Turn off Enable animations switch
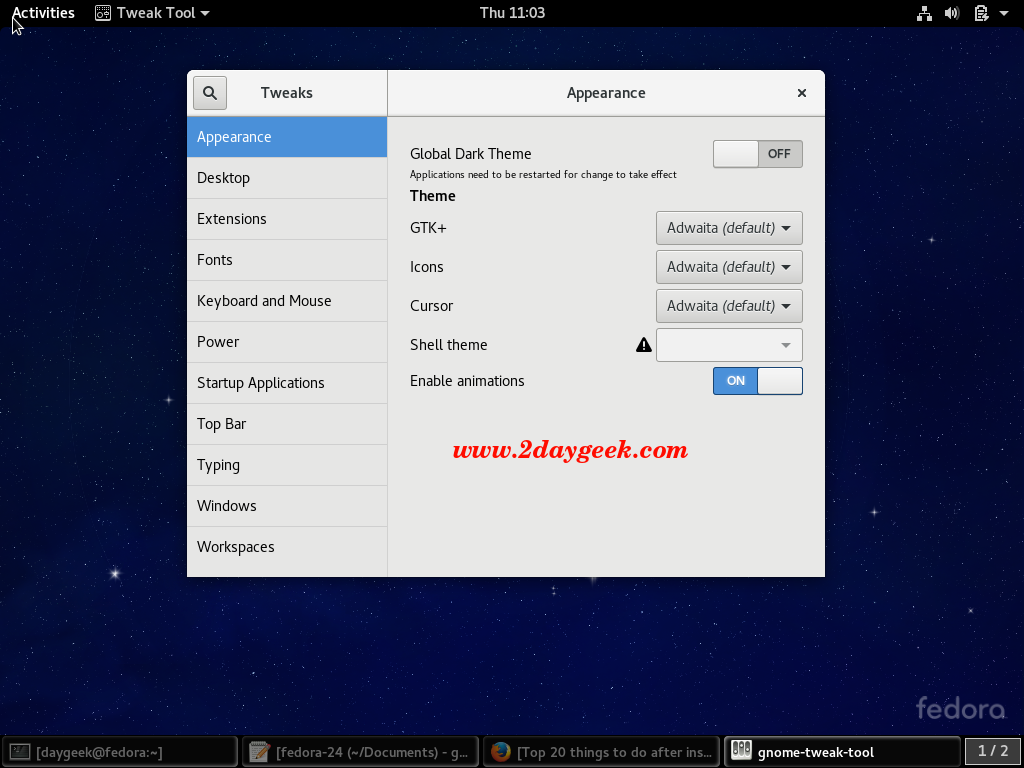This screenshot has width=1024, height=768. [x=758, y=381]
